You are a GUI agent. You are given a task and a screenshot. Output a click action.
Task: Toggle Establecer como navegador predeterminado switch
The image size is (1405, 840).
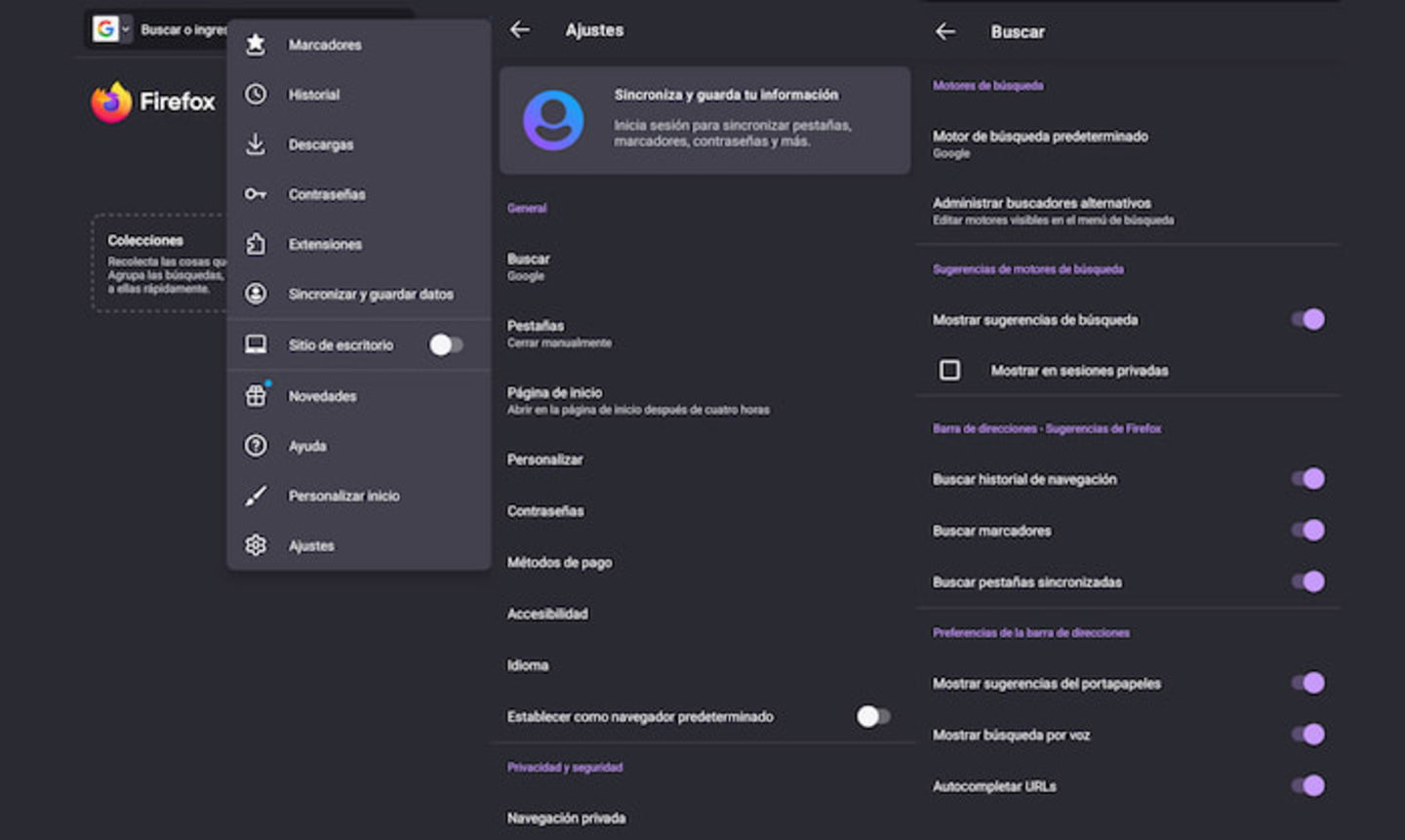click(873, 716)
